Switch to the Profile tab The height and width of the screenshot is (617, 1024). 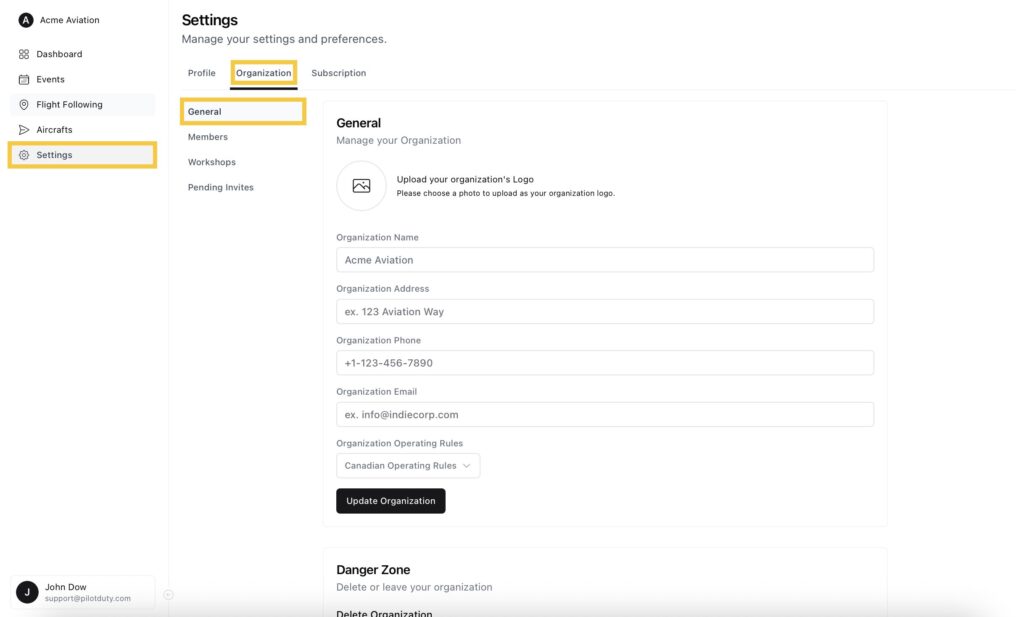point(201,72)
